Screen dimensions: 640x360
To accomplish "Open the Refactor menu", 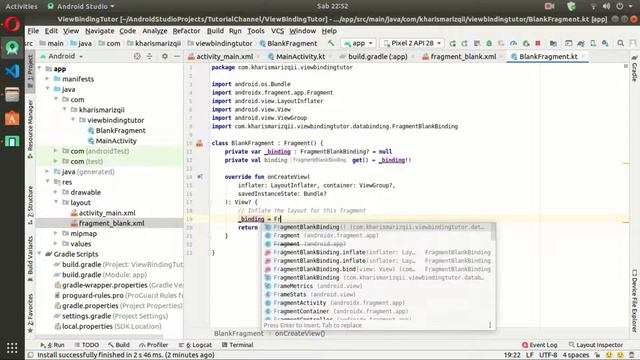I will (187, 31).
